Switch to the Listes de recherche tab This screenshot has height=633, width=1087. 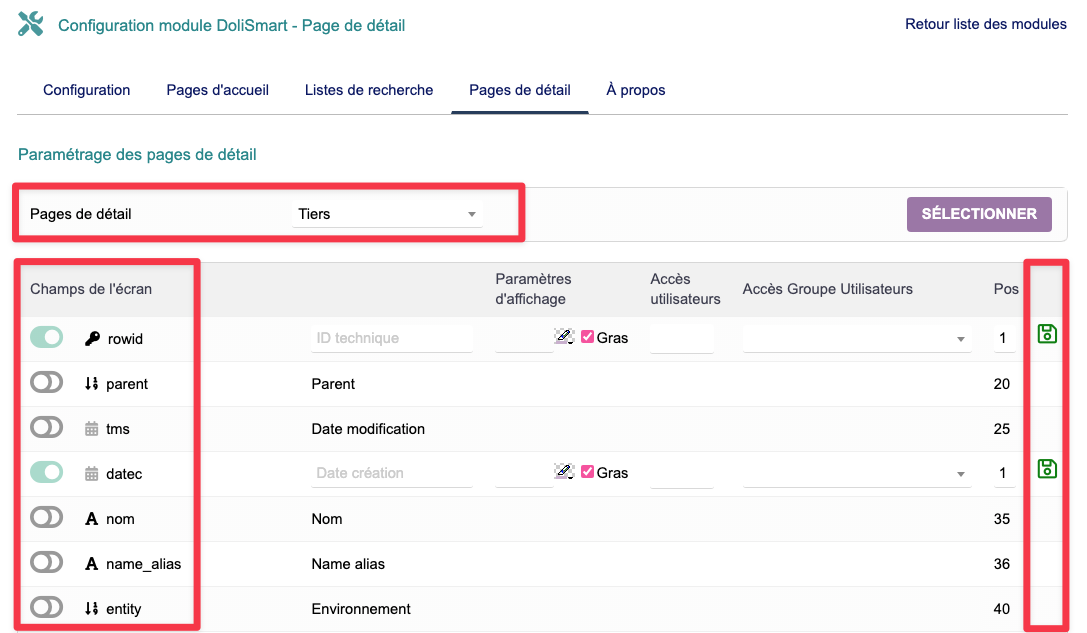(369, 90)
